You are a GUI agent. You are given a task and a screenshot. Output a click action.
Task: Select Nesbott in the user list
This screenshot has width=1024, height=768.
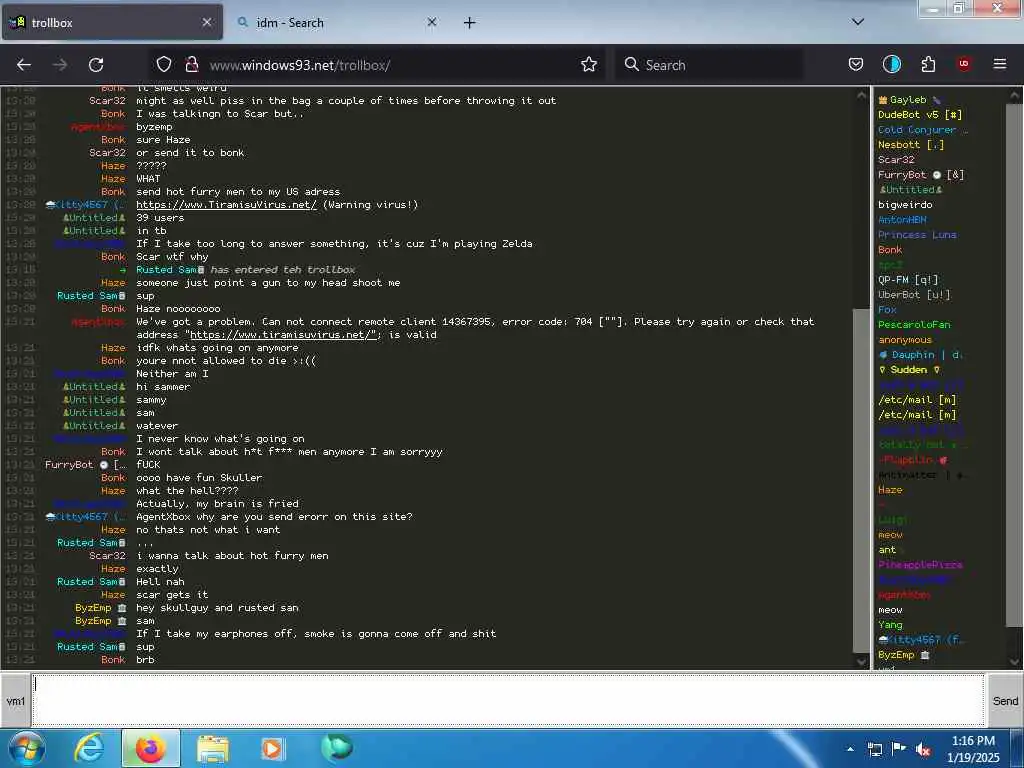tap(911, 144)
